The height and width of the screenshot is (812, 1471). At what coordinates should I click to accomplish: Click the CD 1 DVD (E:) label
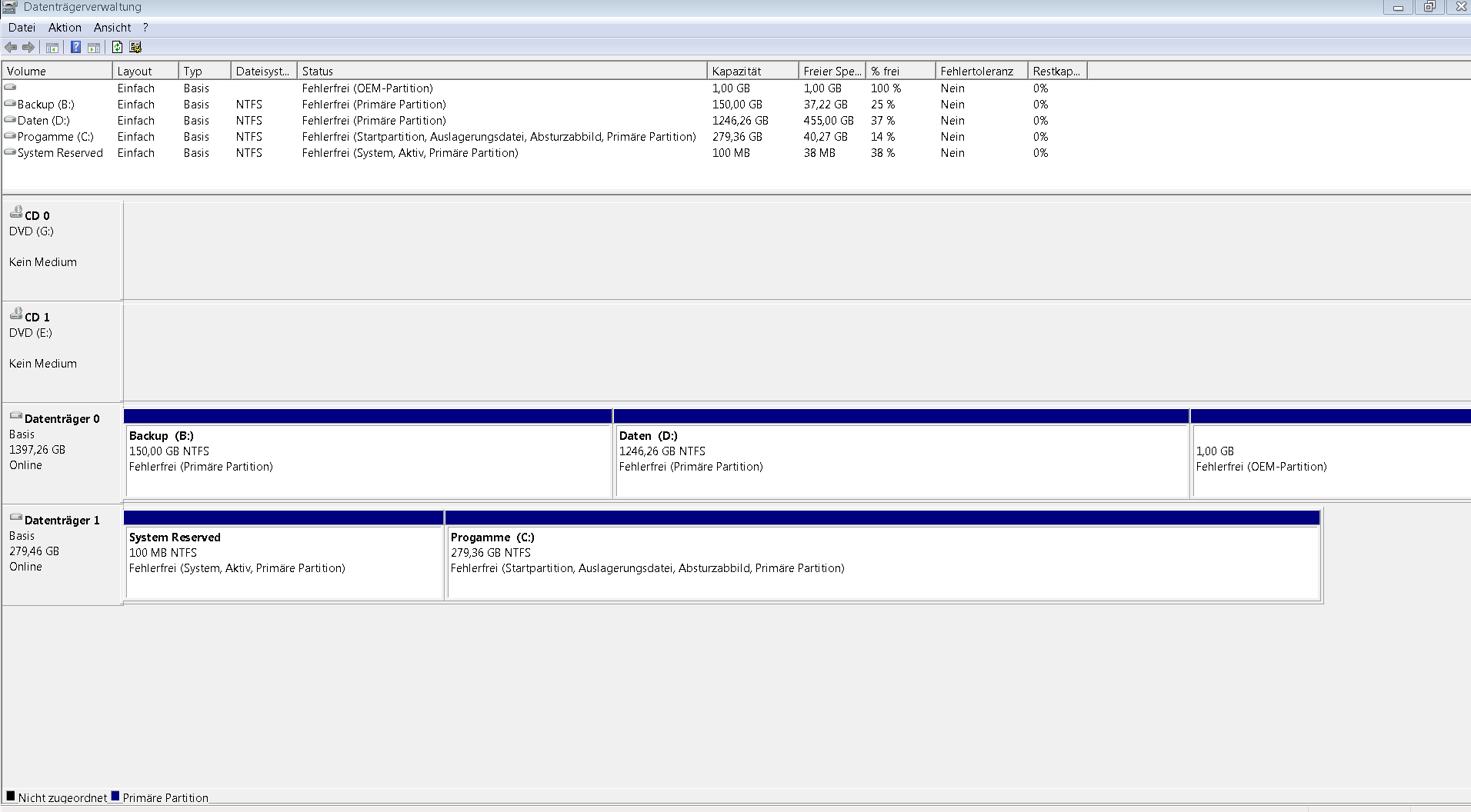point(31,333)
